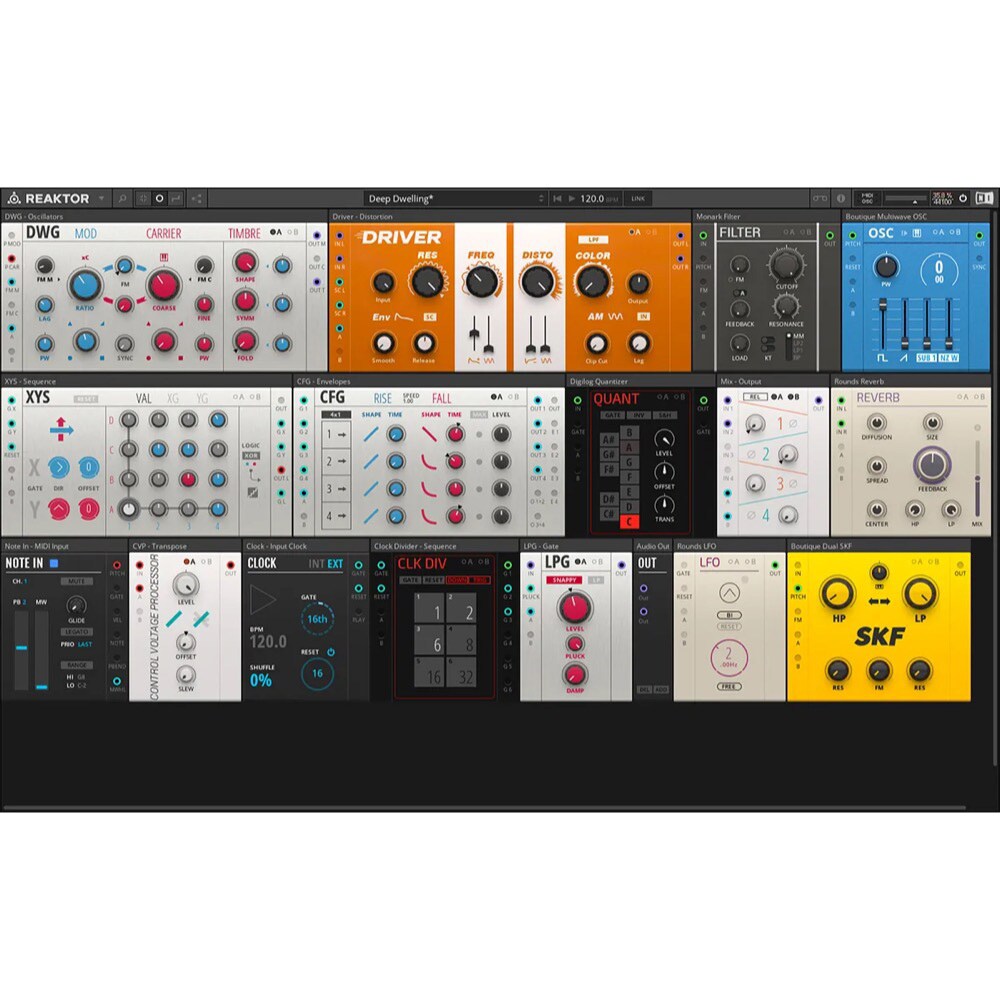Start playback with the header play button

571,198
